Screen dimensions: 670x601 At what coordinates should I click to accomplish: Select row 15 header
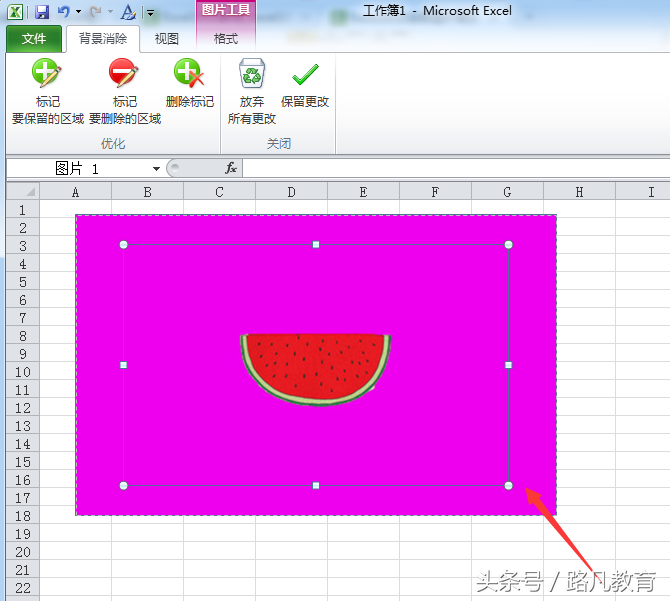point(23,461)
